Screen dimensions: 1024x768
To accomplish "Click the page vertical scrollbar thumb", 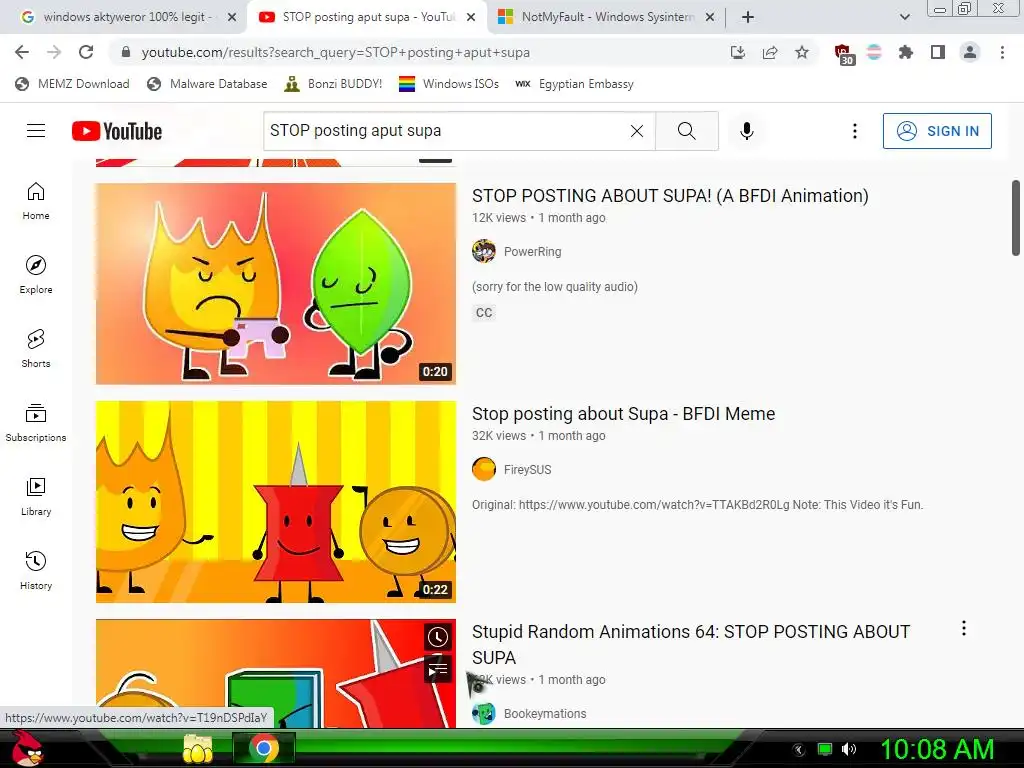I will click(1016, 217).
